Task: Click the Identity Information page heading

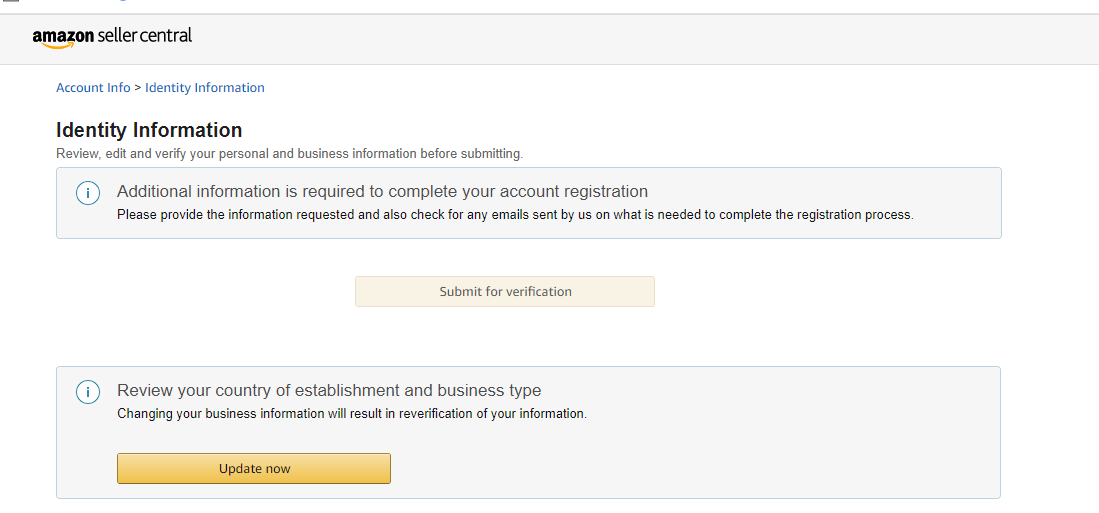Action: 149,130
